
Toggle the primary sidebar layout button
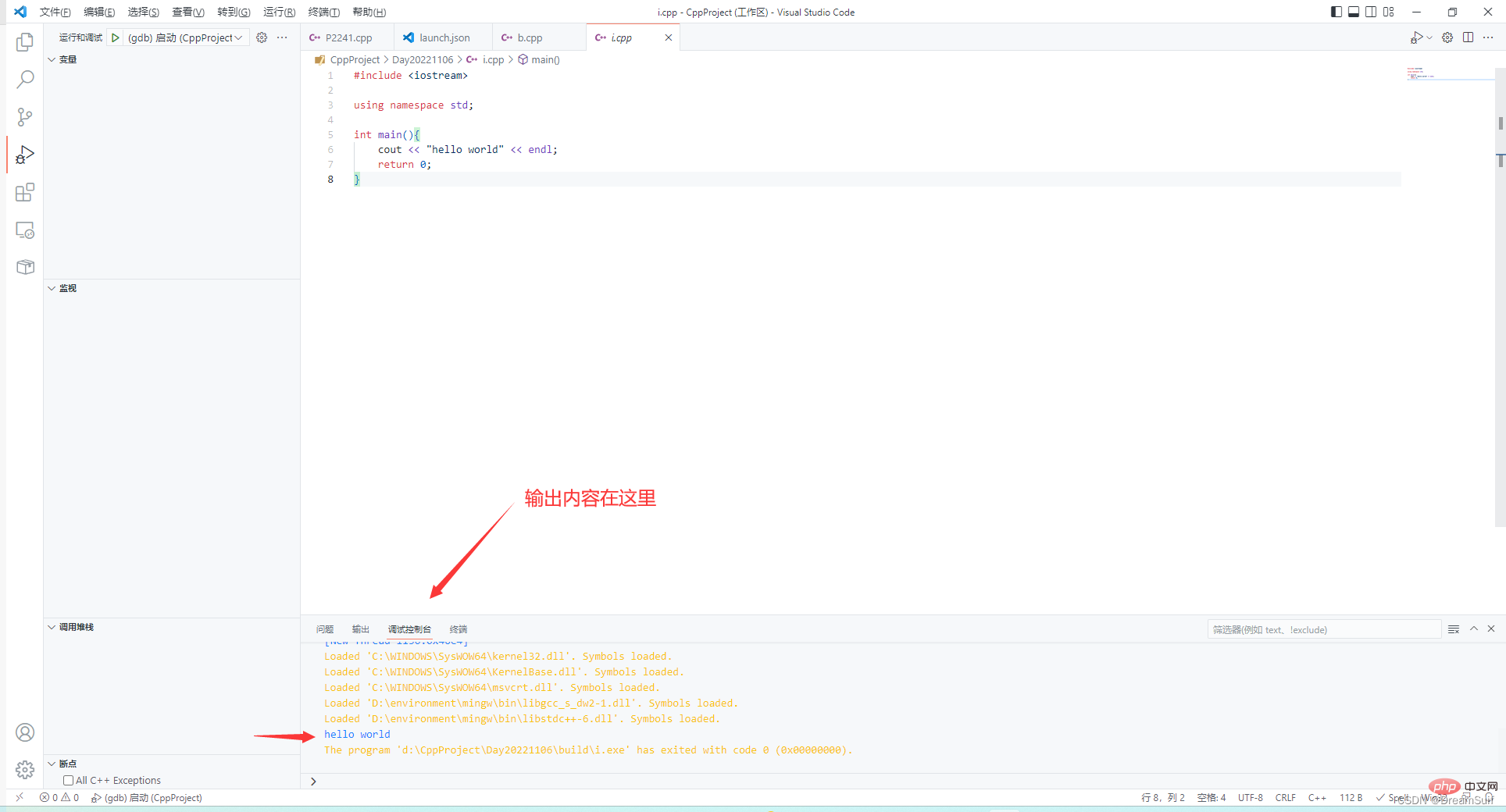[x=1336, y=12]
